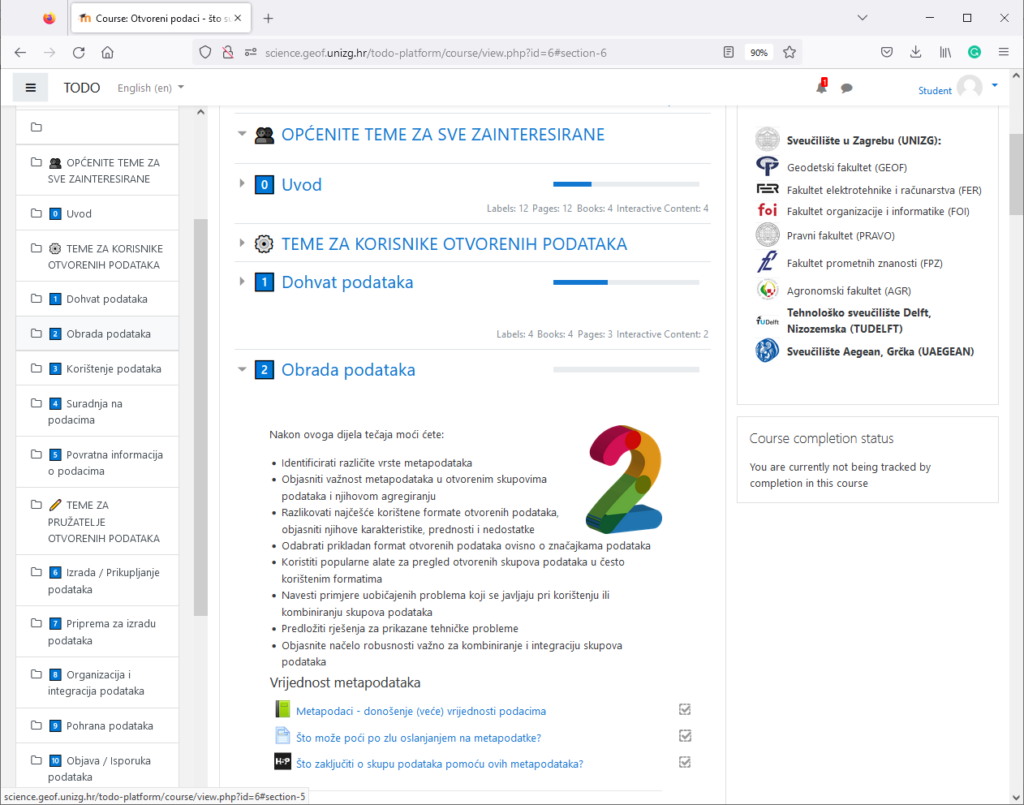
Task: Open the English (en) language dropdown
Action: (151, 88)
